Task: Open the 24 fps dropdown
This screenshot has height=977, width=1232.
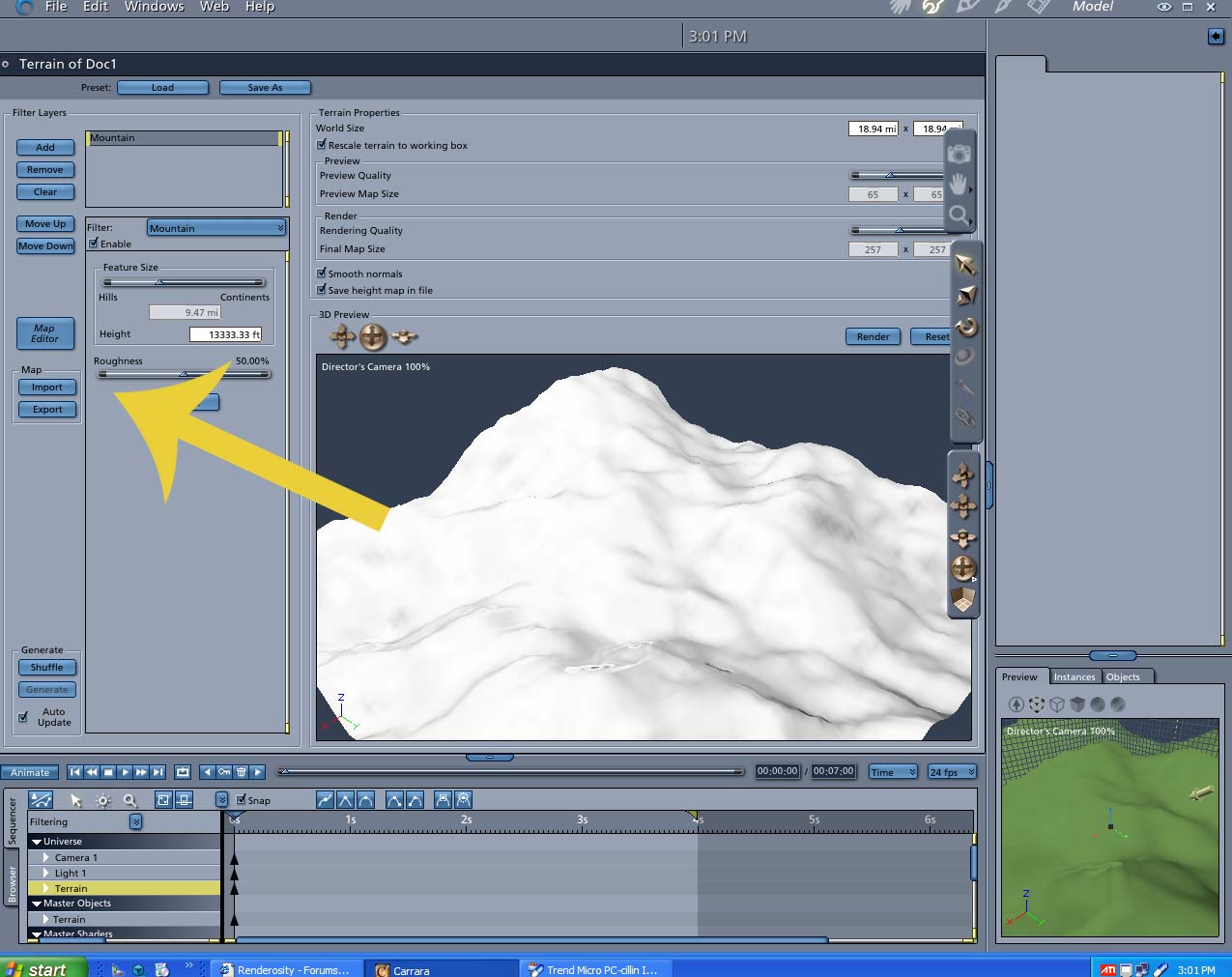Action: pyautogui.click(x=952, y=772)
